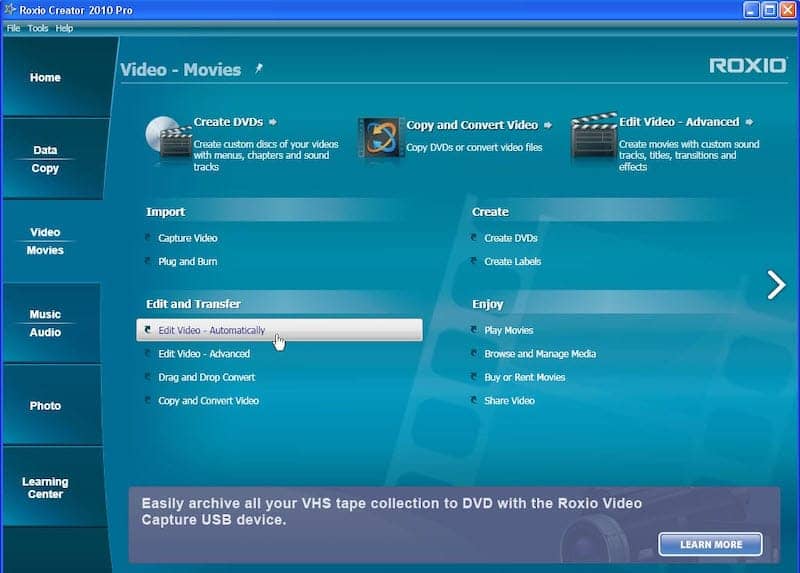Screen dimensions: 800x573
Task: Open the Help menu
Action: 64,28
